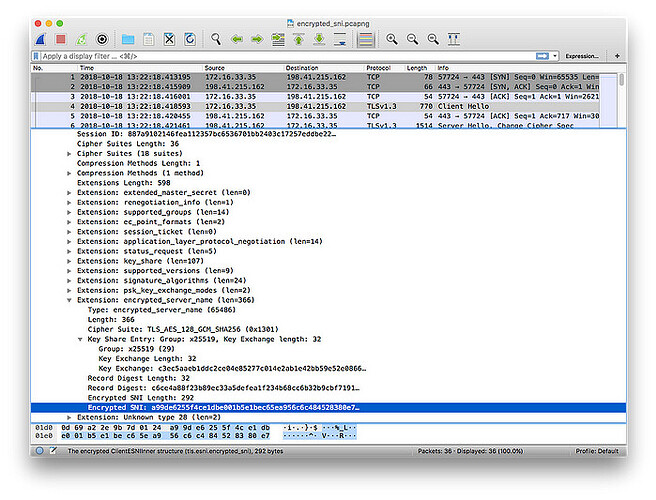Click the green restart capture icon
Image resolution: width=656 pixels, height=500 pixels.
coord(81,39)
